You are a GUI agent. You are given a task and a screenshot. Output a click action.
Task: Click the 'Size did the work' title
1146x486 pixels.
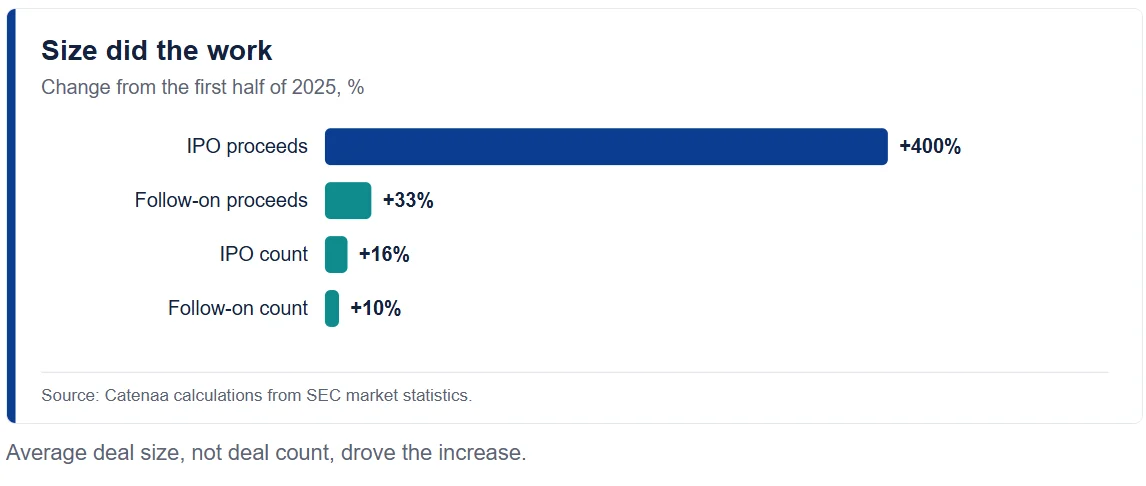coord(156,50)
